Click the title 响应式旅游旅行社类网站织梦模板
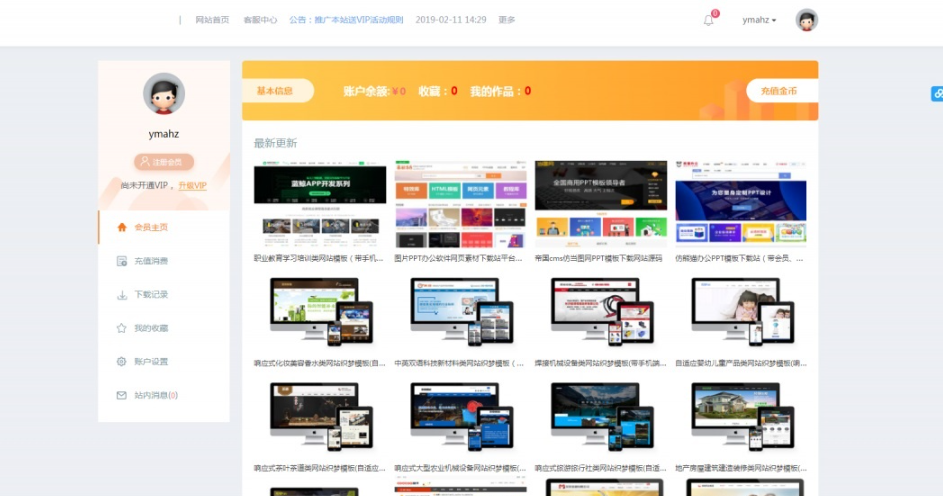Screen dimensions: 943x496 601,468
